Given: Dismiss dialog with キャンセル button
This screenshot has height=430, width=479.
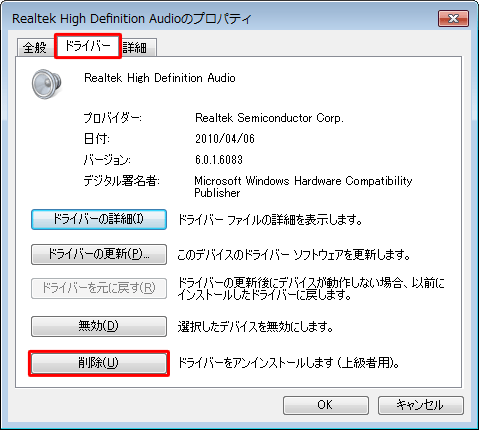Looking at the screenshot, I should tap(421, 405).
